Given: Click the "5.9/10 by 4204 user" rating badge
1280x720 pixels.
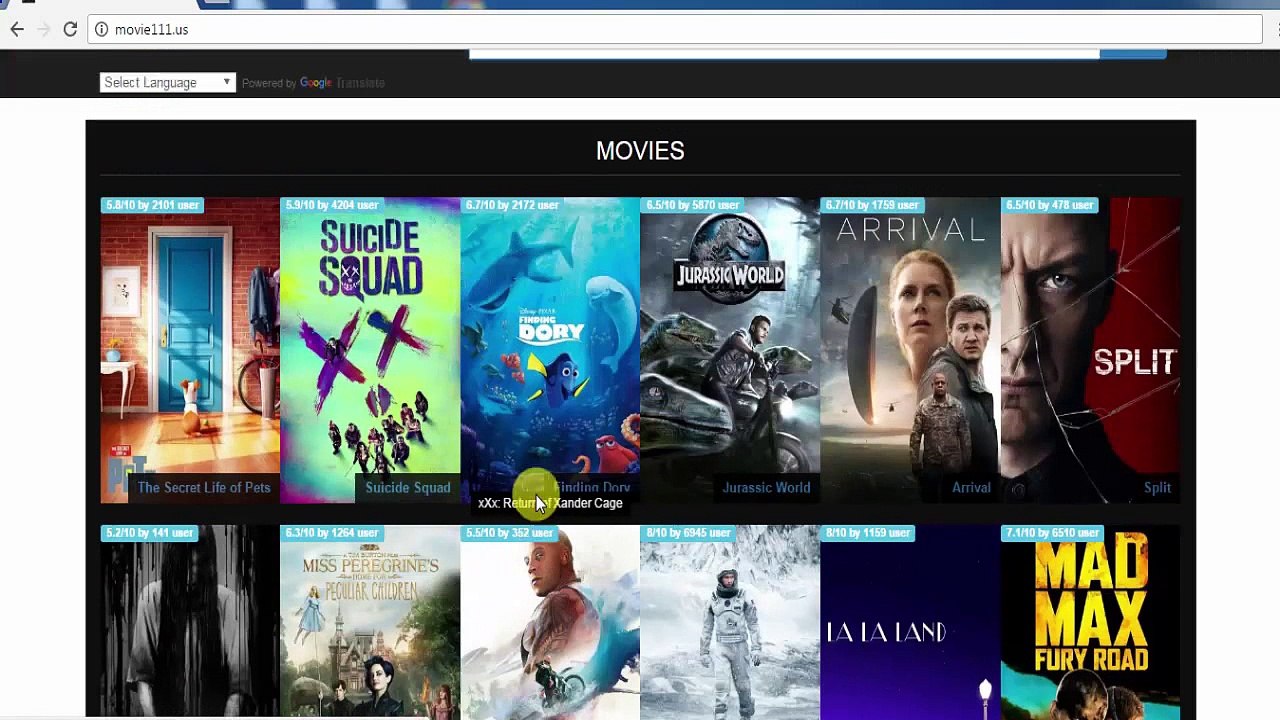Looking at the screenshot, I should [332, 205].
